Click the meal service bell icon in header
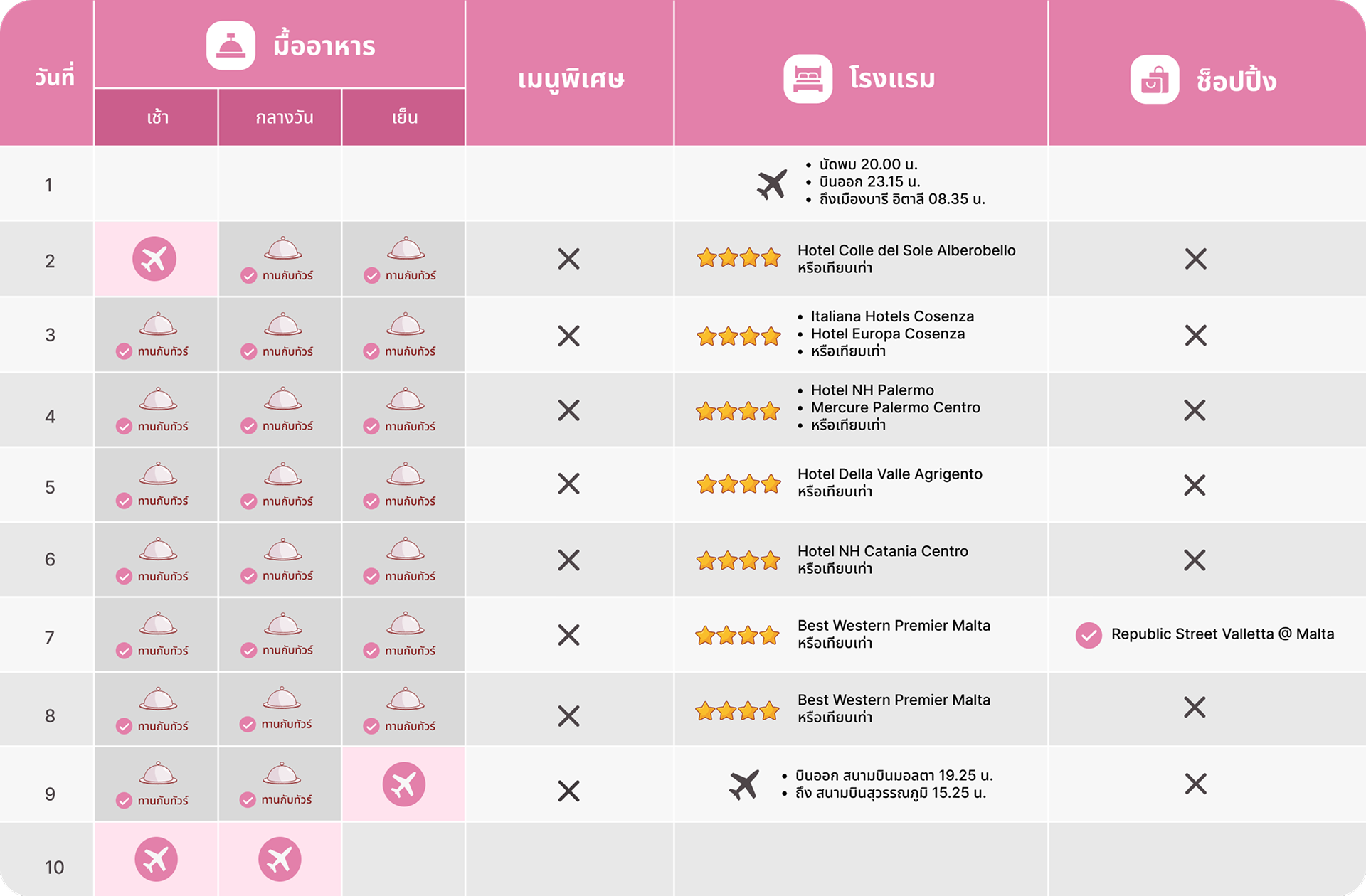 pyautogui.click(x=231, y=46)
